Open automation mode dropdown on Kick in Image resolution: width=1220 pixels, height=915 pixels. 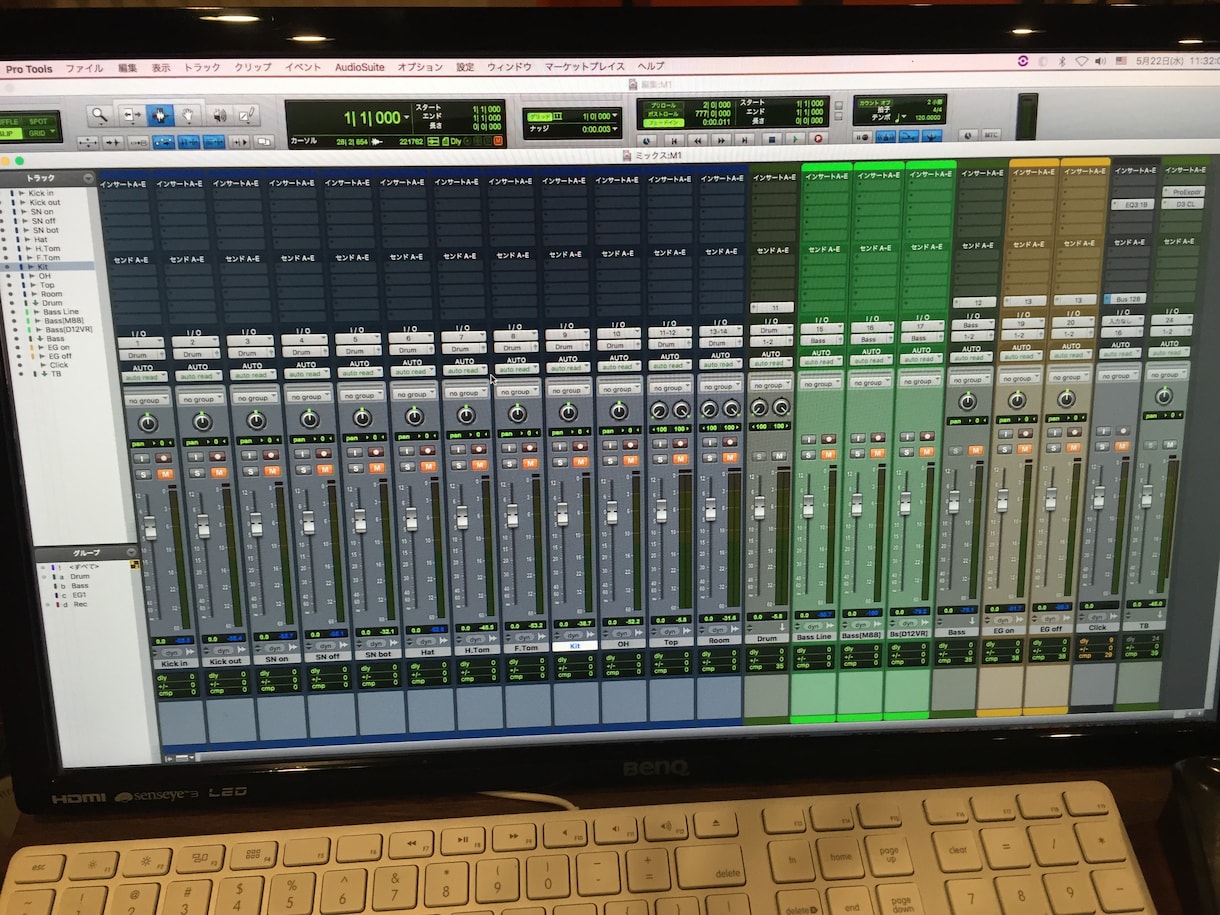click(147, 376)
